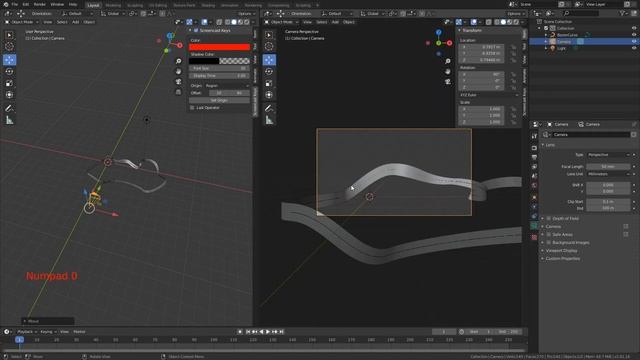Adjust Focal Length field
Viewport: 640px width, 360px height.
point(609,167)
